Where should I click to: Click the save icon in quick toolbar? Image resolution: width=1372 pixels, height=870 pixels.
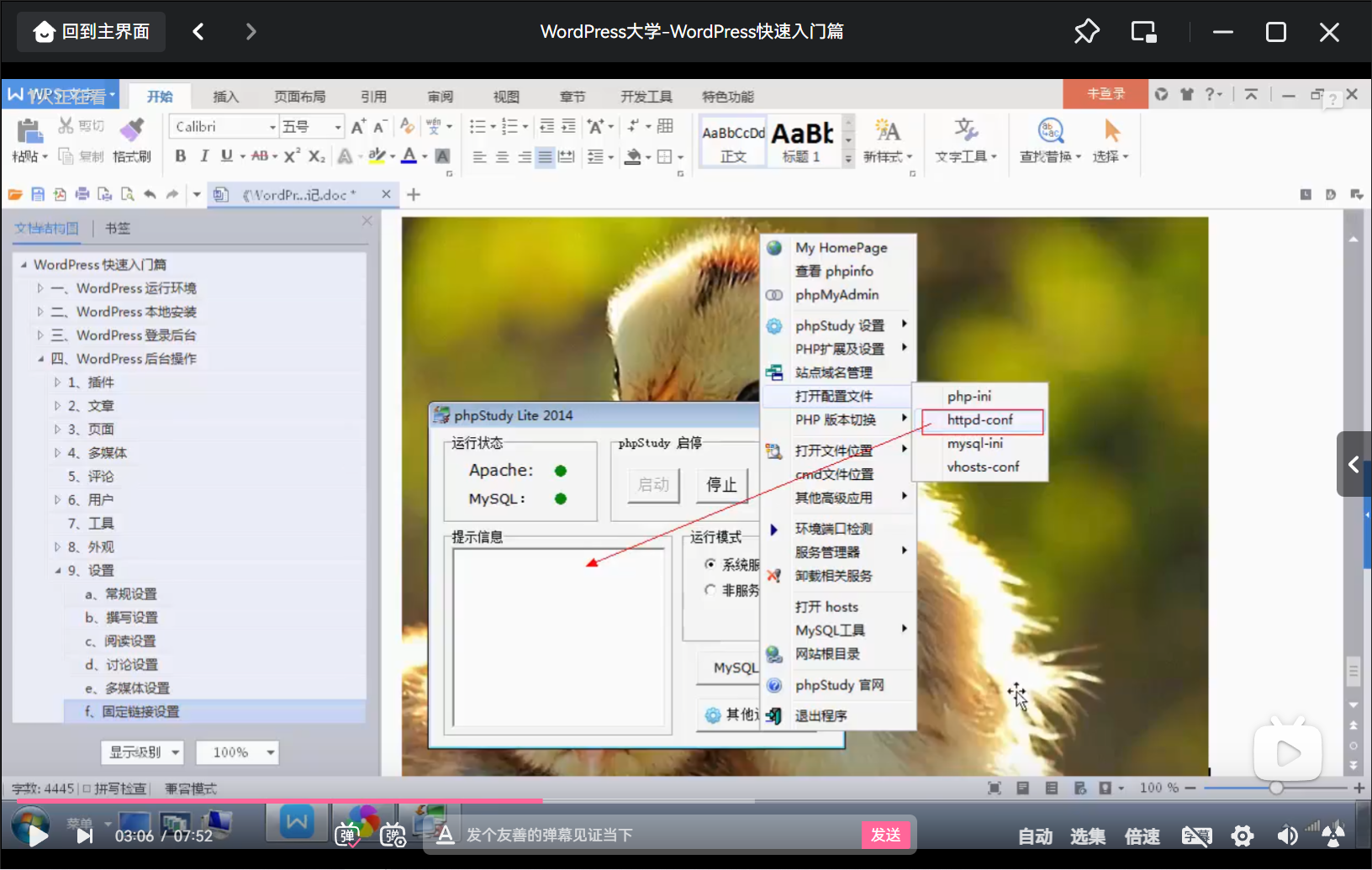tap(38, 195)
